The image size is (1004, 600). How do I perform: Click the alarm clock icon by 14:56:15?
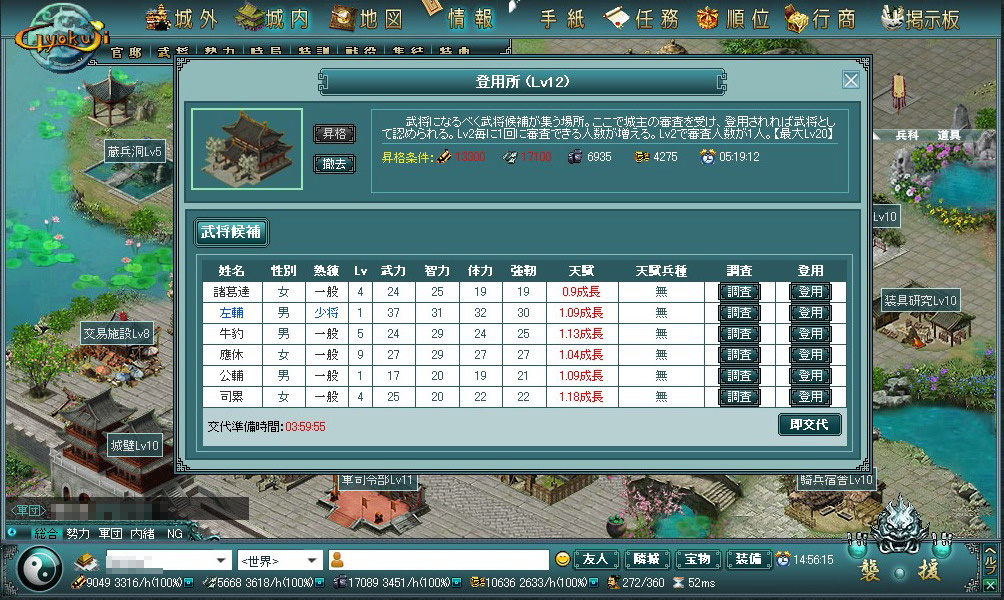782,560
